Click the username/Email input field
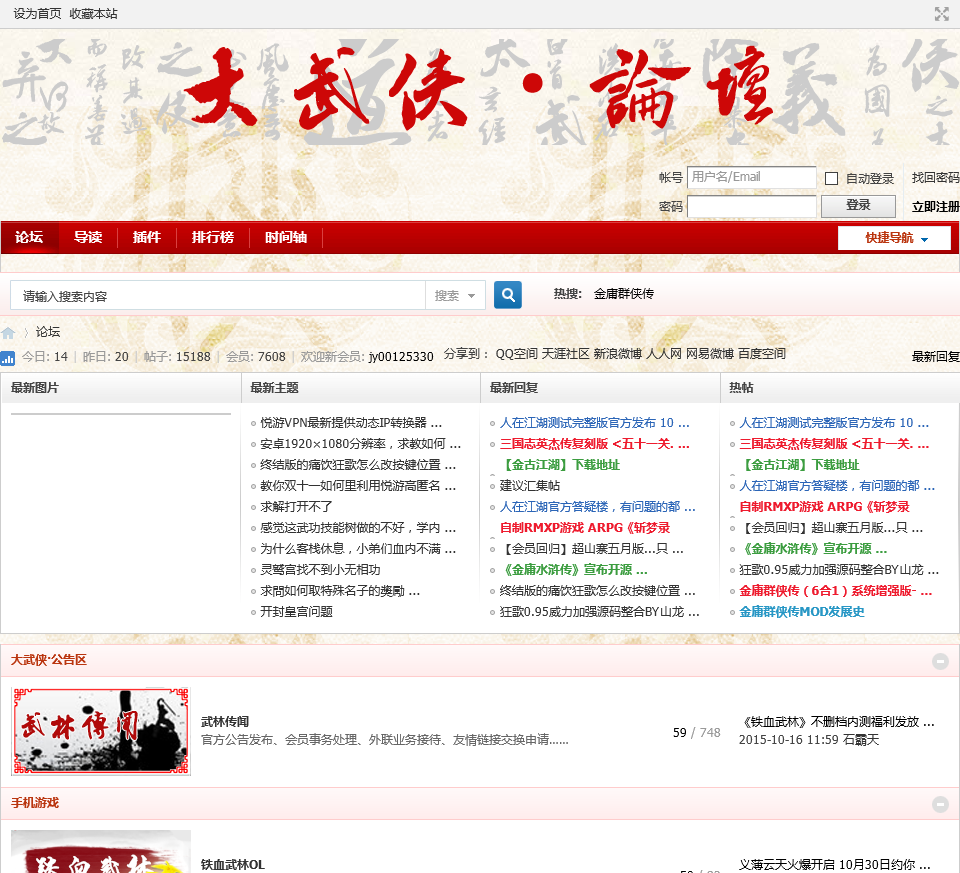Screen dimensions: 960x873 pos(751,178)
